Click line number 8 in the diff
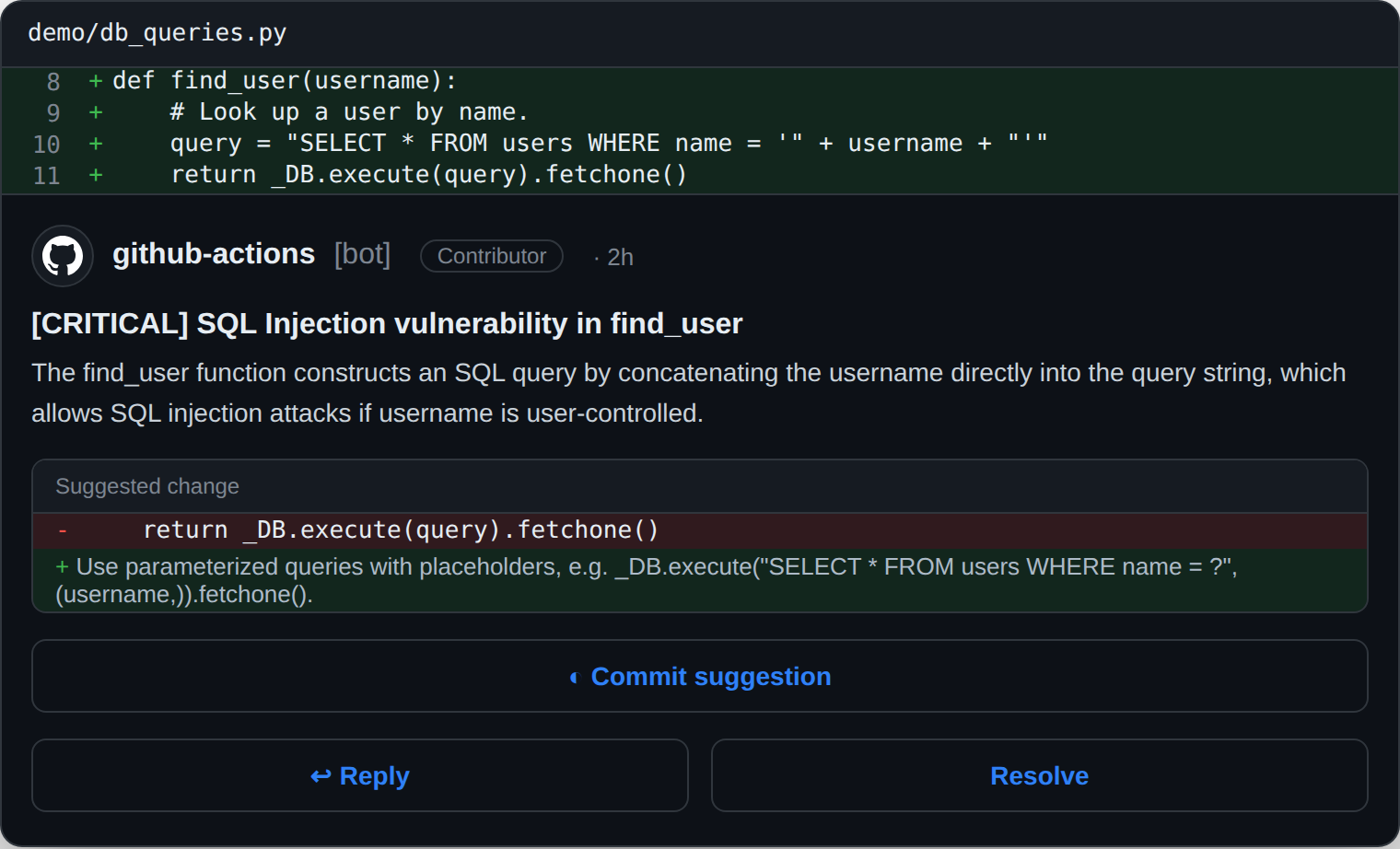 click(53, 82)
